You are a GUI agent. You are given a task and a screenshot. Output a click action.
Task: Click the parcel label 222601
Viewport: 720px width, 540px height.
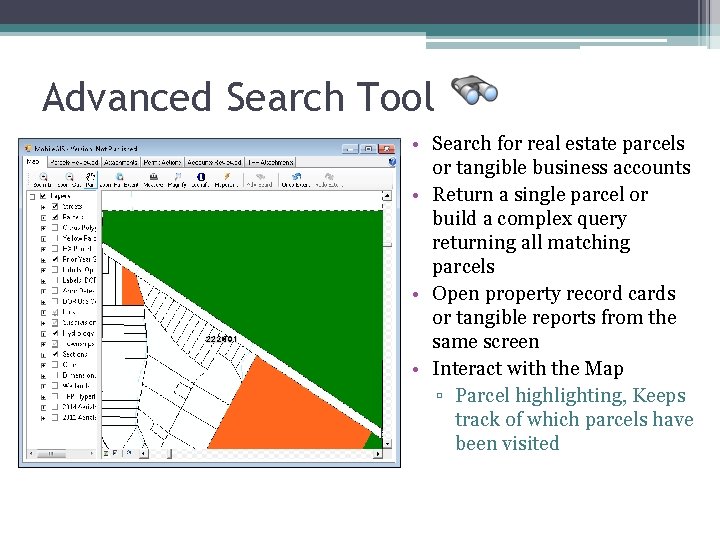pyautogui.click(x=221, y=339)
